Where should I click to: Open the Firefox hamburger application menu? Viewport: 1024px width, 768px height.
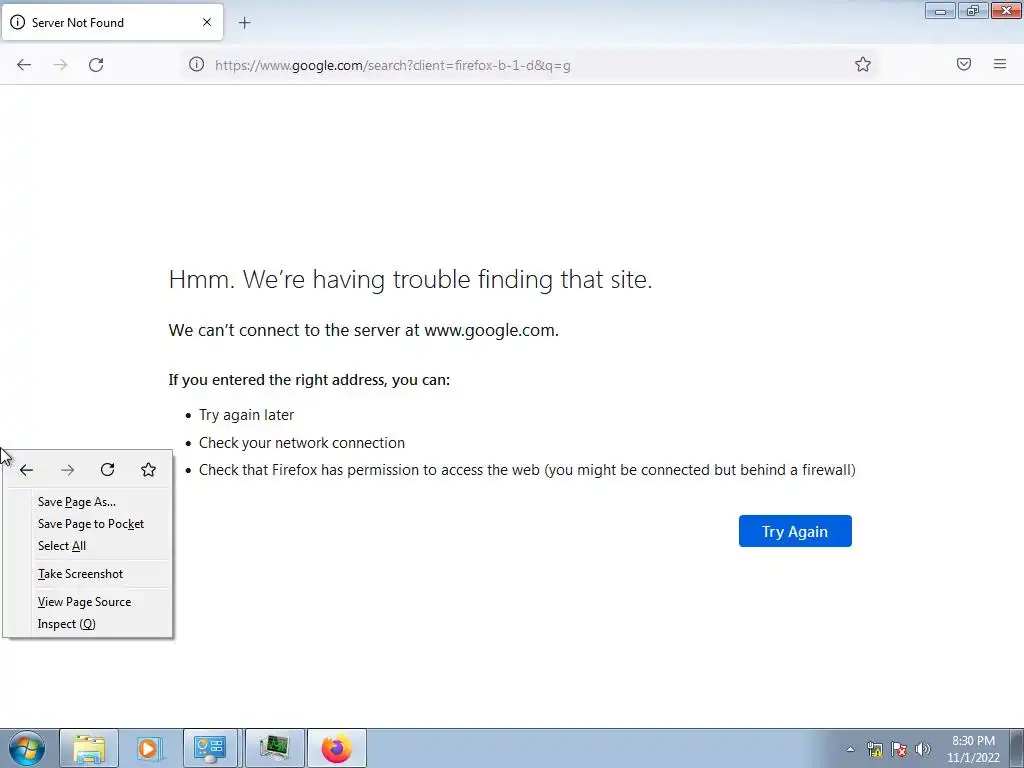pyautogui.click(x=1000, y=64)
